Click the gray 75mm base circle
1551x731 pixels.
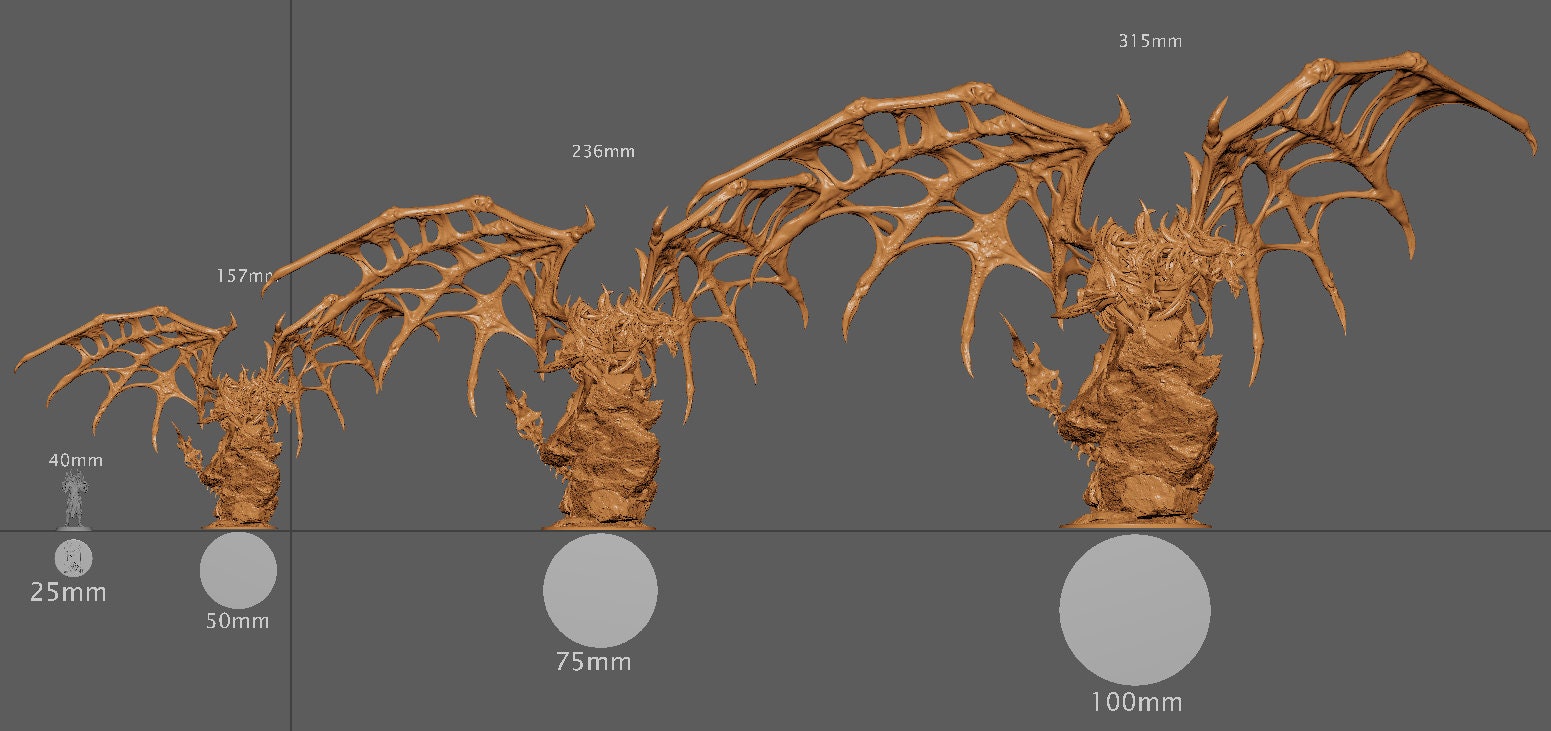[x=600, y=590]
